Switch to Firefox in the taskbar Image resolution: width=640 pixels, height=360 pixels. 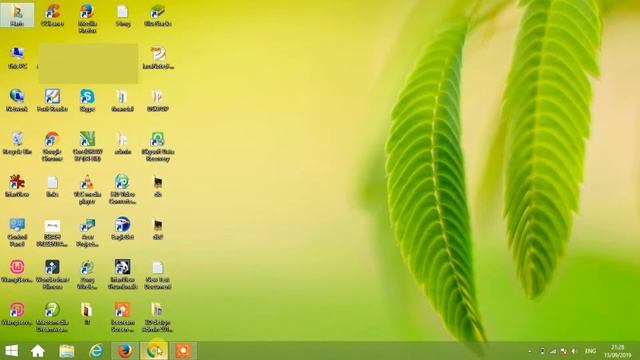pyautogui.click(x=125, y=351)
